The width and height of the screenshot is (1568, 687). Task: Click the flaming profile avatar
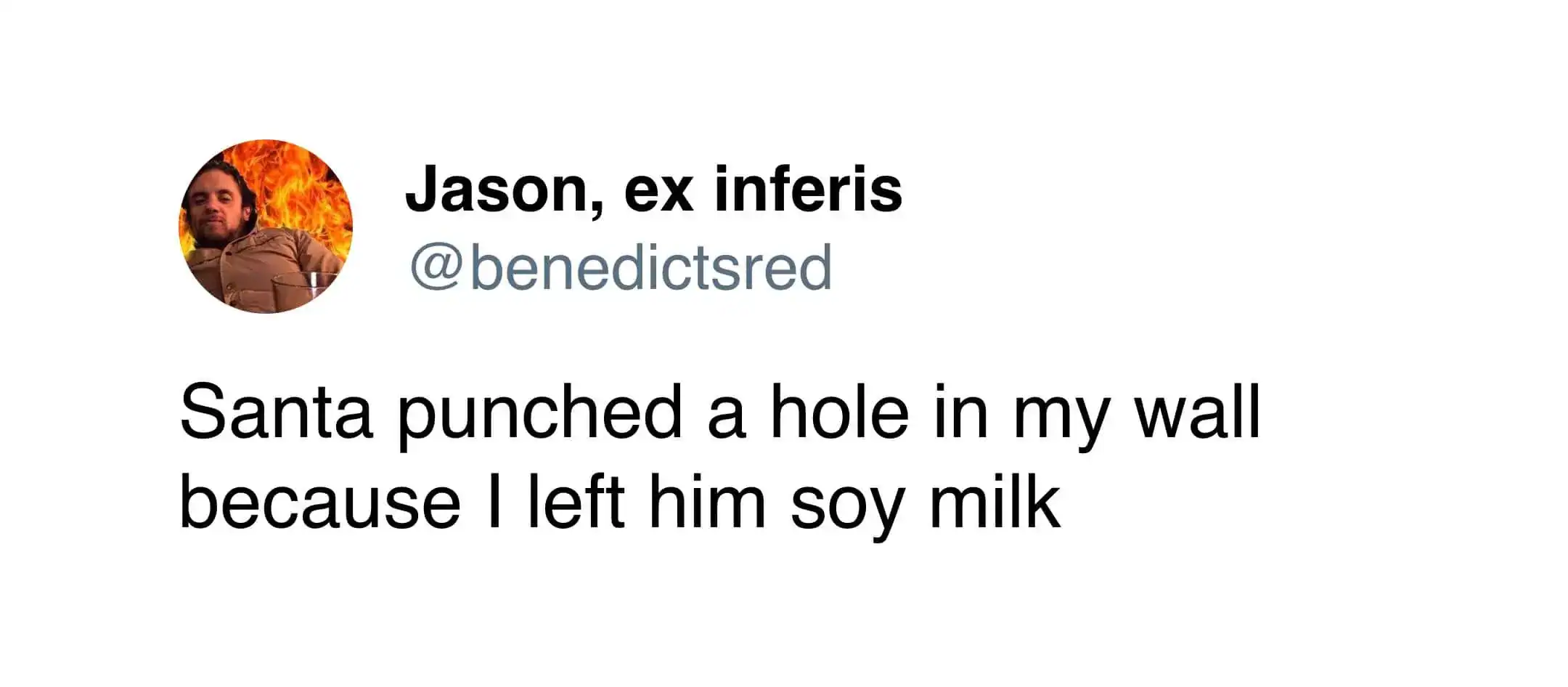265,226
